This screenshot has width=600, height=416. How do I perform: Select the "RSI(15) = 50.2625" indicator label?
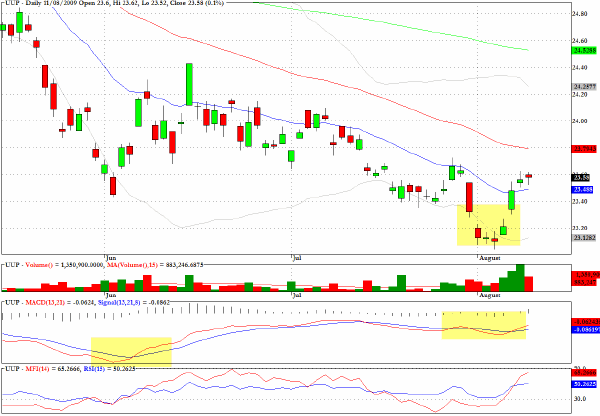click(109, 369)
